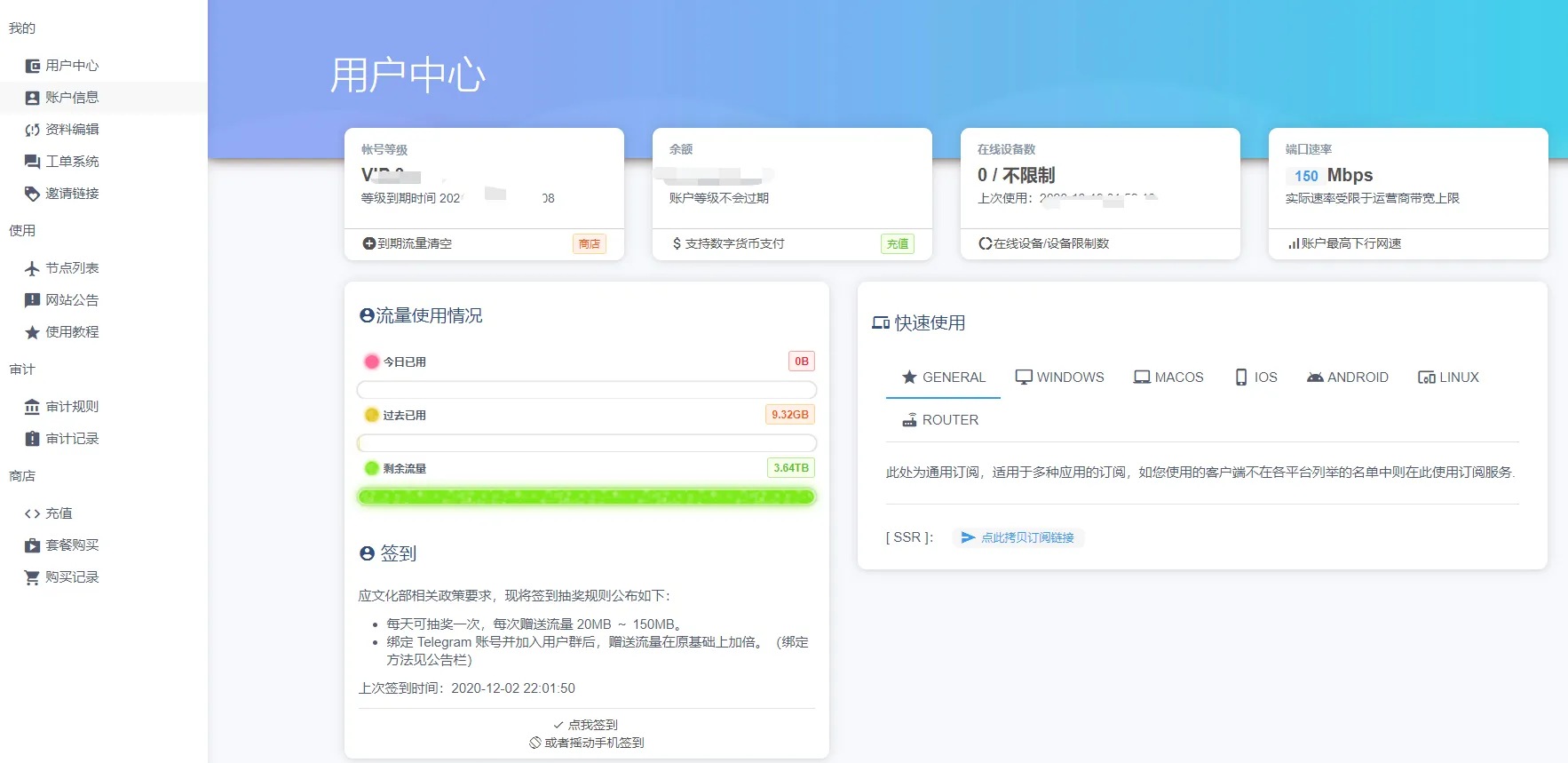
Task: Click the 审计规则 bank icon
Action: click(33, 407)
